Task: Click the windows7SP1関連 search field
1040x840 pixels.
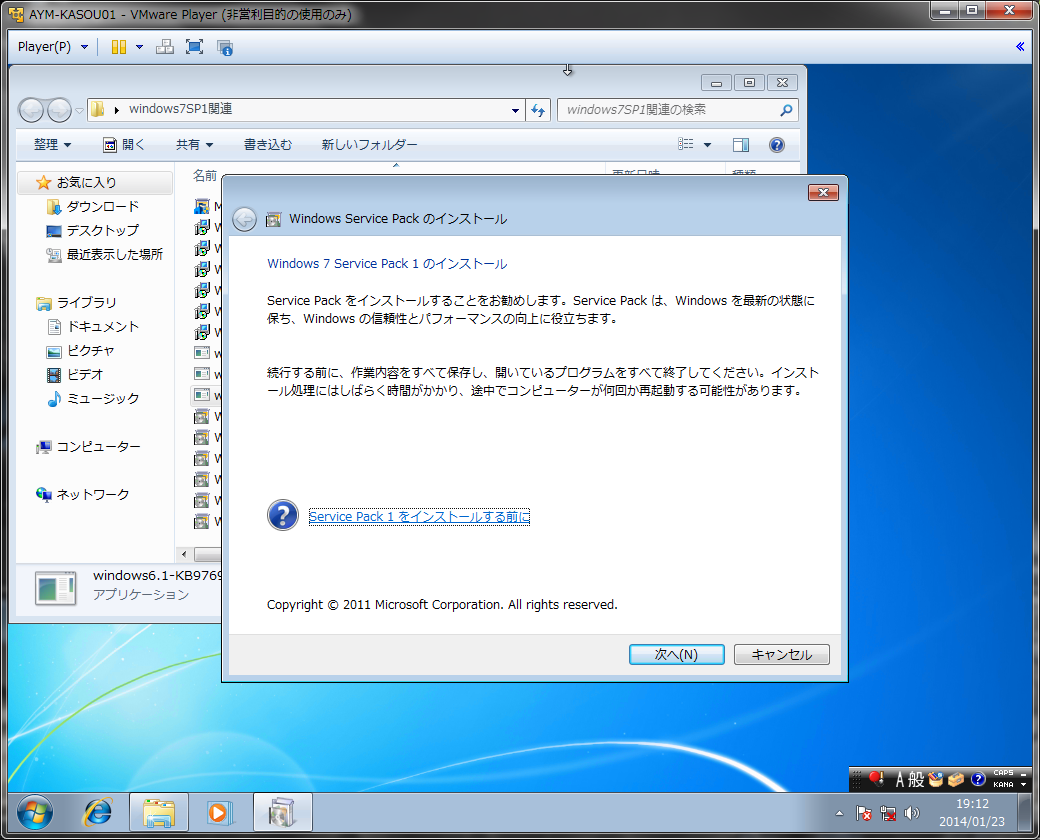Action: [x=667, y=110]
